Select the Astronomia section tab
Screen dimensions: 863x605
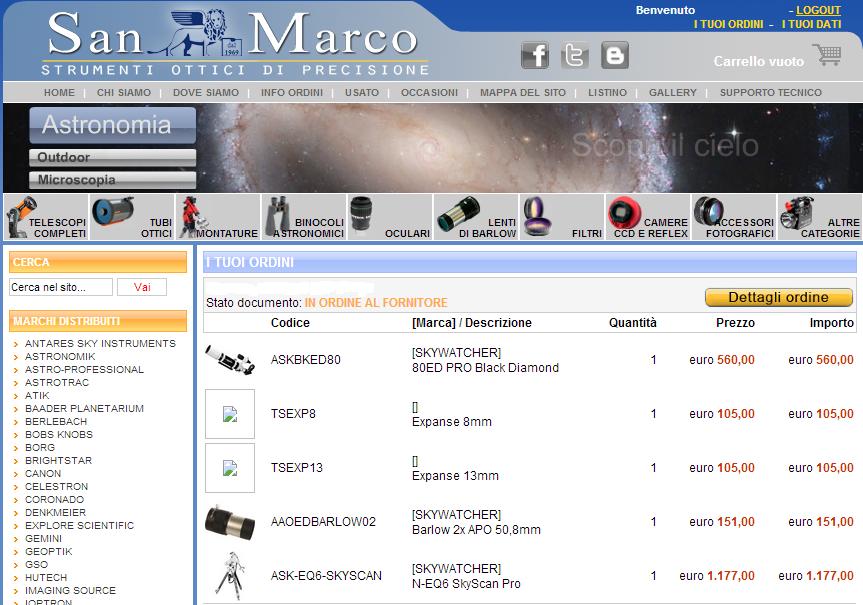click(113, 125)
